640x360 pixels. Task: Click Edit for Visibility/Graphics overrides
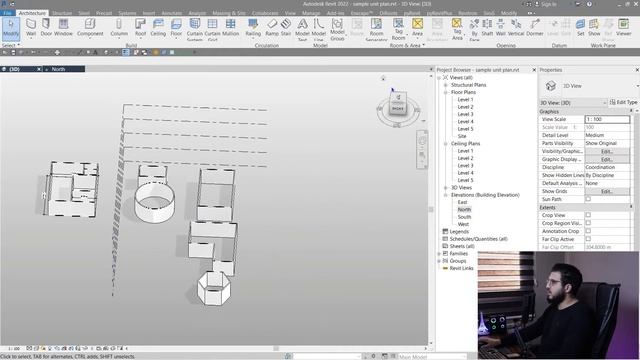tap(607, 151)
